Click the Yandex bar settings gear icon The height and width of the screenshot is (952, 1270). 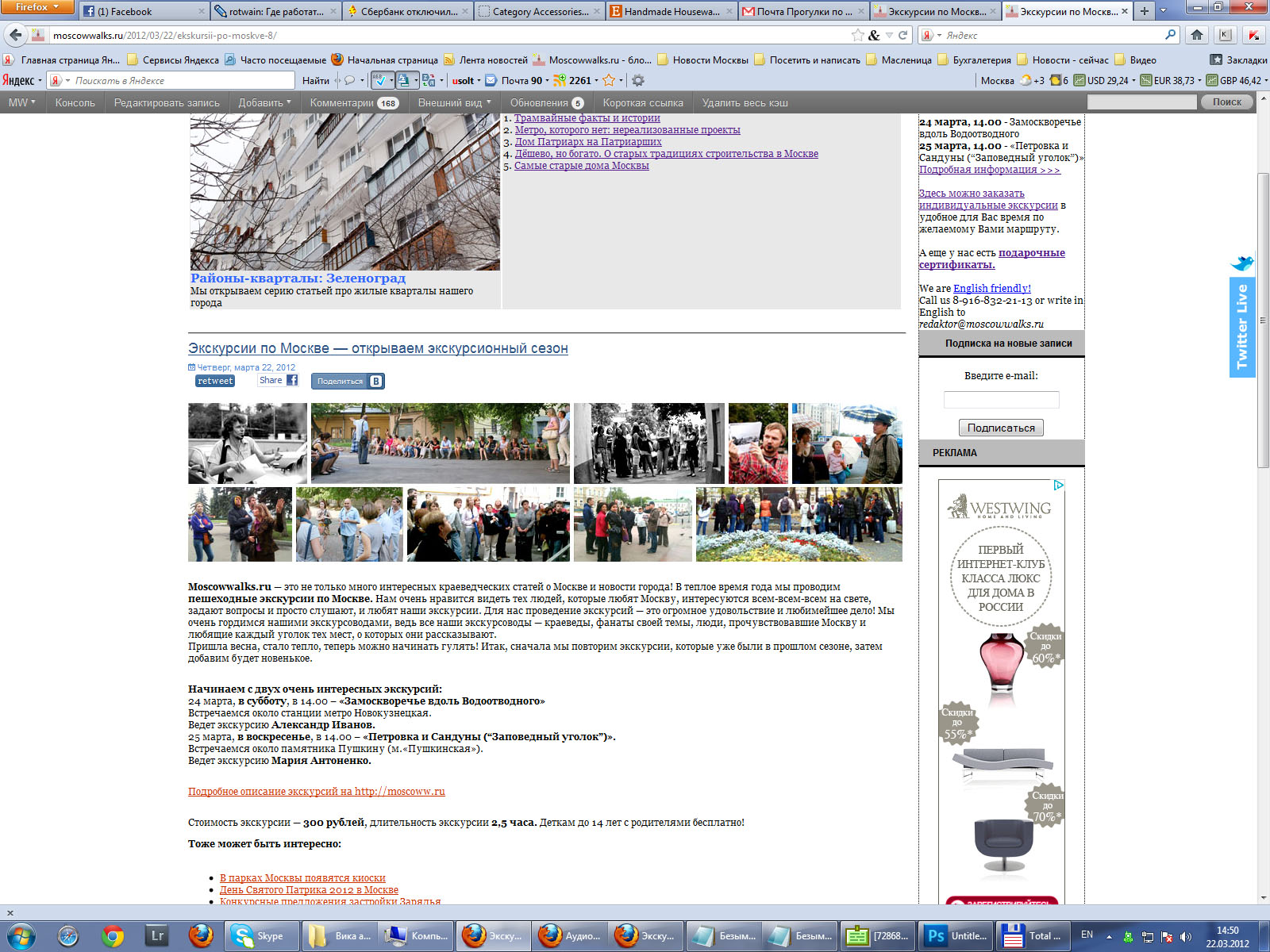point(637,80)
